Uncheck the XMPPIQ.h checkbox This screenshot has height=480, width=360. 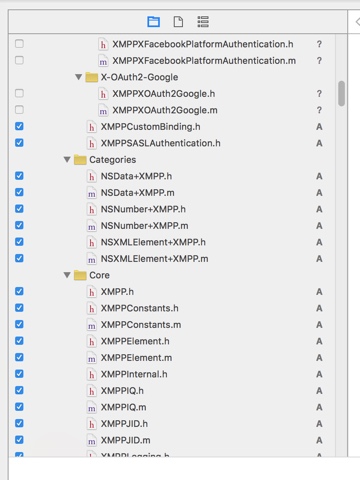19,390
